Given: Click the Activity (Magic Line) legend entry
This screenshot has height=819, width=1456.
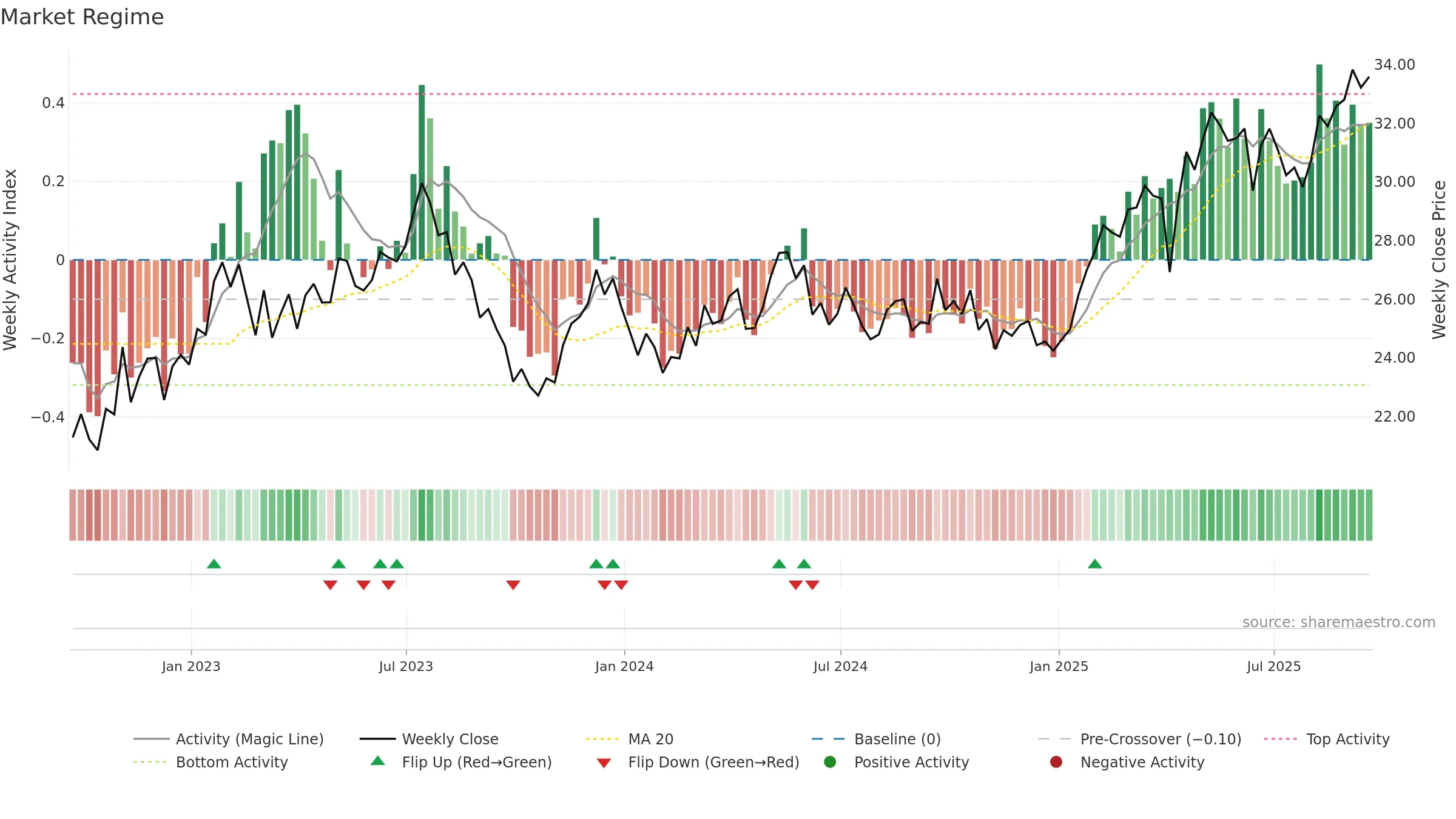Looking at the screenshot, I should (x=229, y=739).
